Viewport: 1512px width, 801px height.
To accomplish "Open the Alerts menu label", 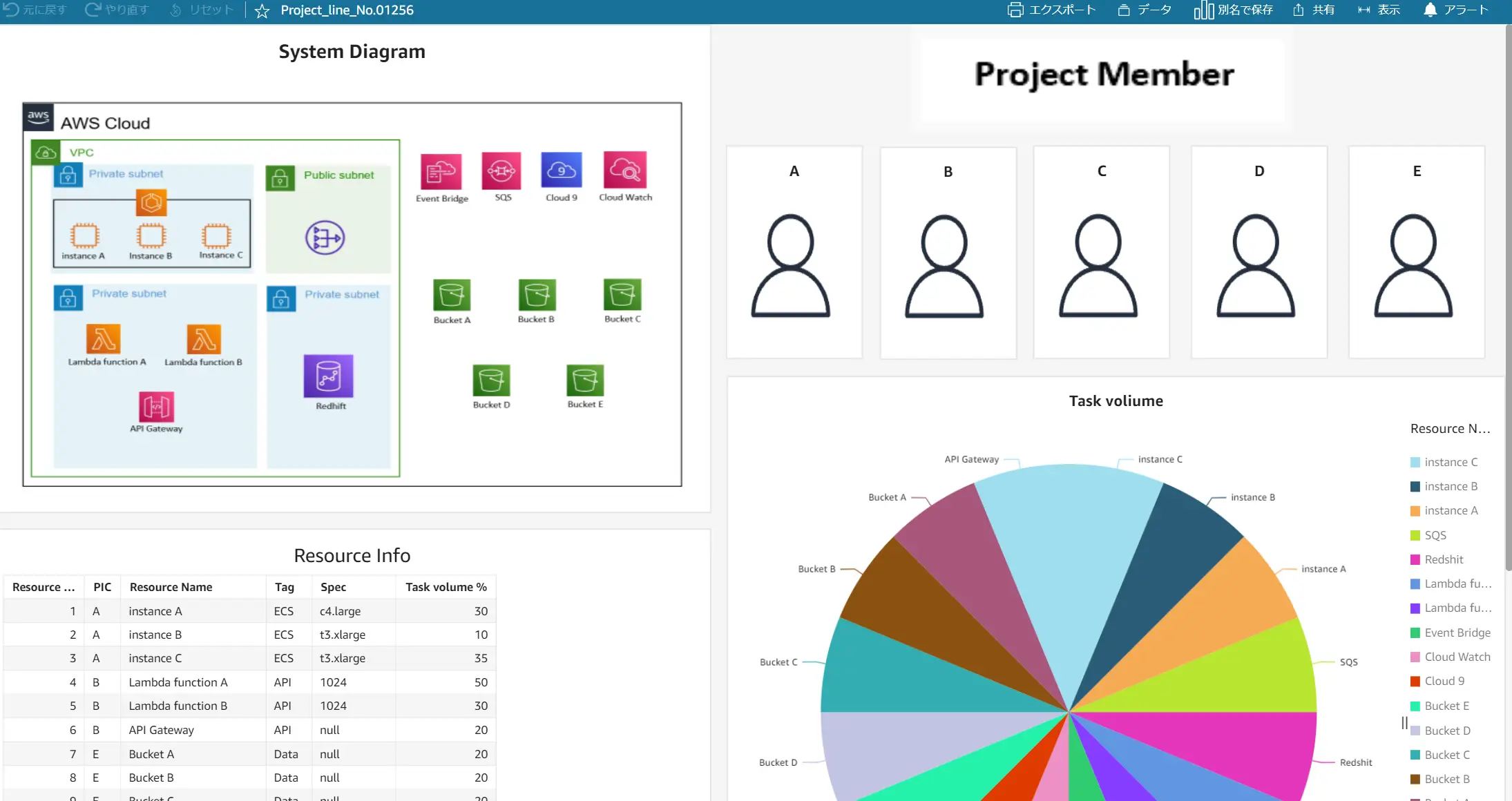I will pyautogui.click(x=1466, y=10).
